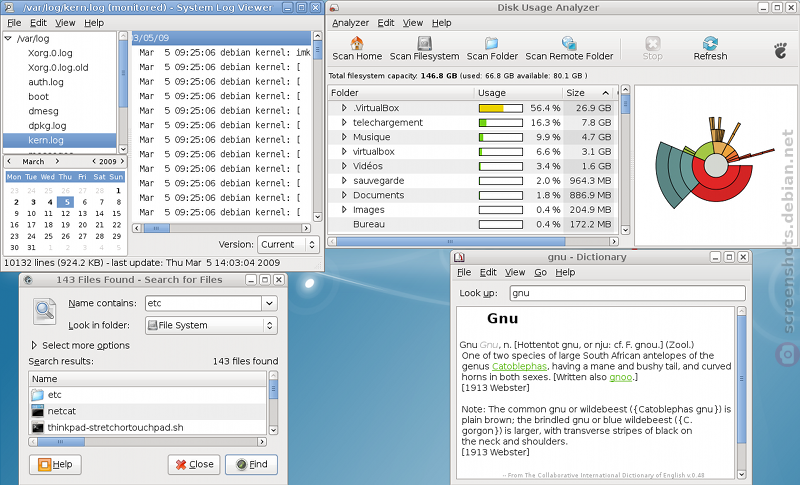Open the Name contains dropdown arrow
This screenshot has width=800, height=485.
coord(269,303)
